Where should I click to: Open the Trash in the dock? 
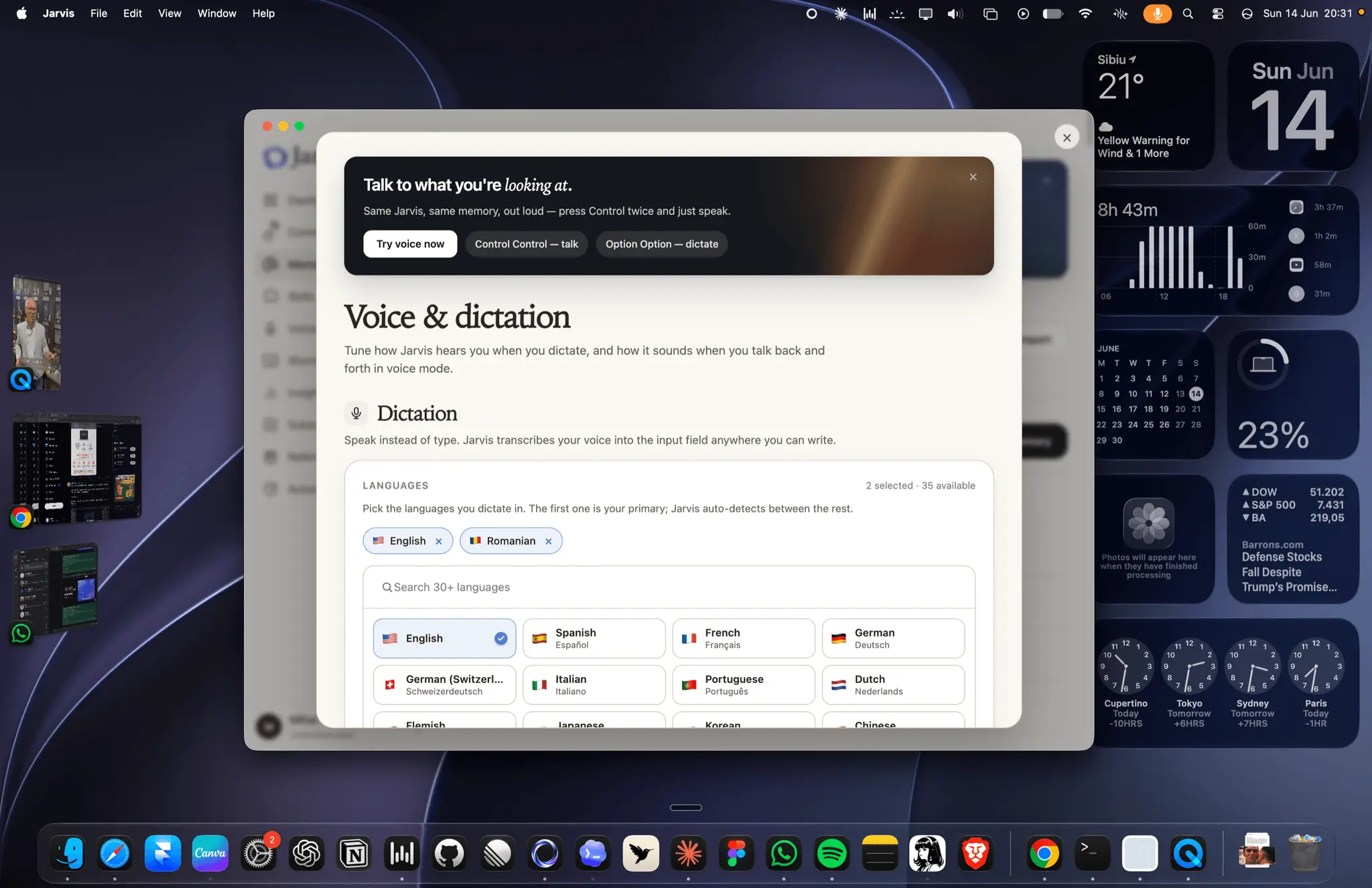tap(1305, 853)
